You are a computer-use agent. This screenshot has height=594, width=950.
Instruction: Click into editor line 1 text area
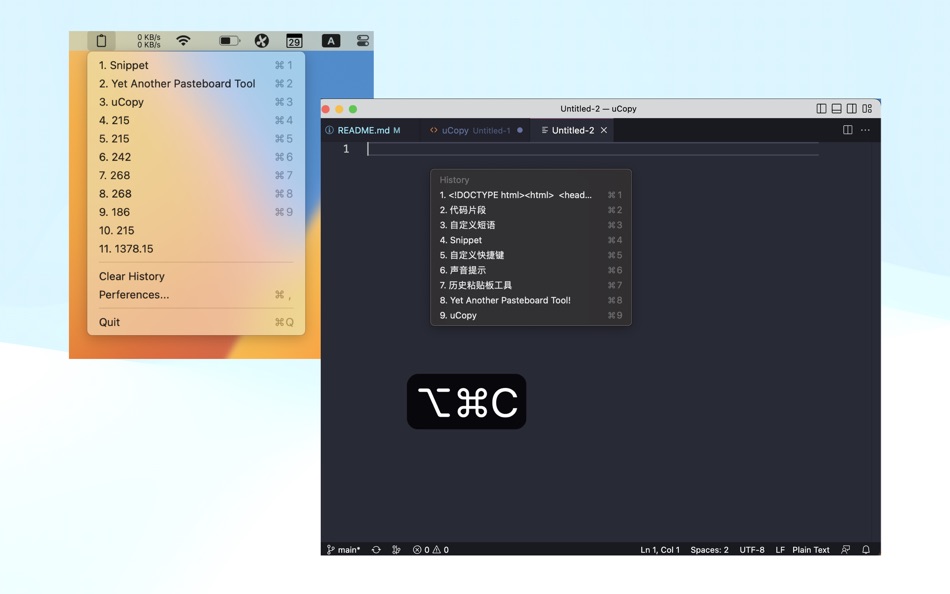593,149
